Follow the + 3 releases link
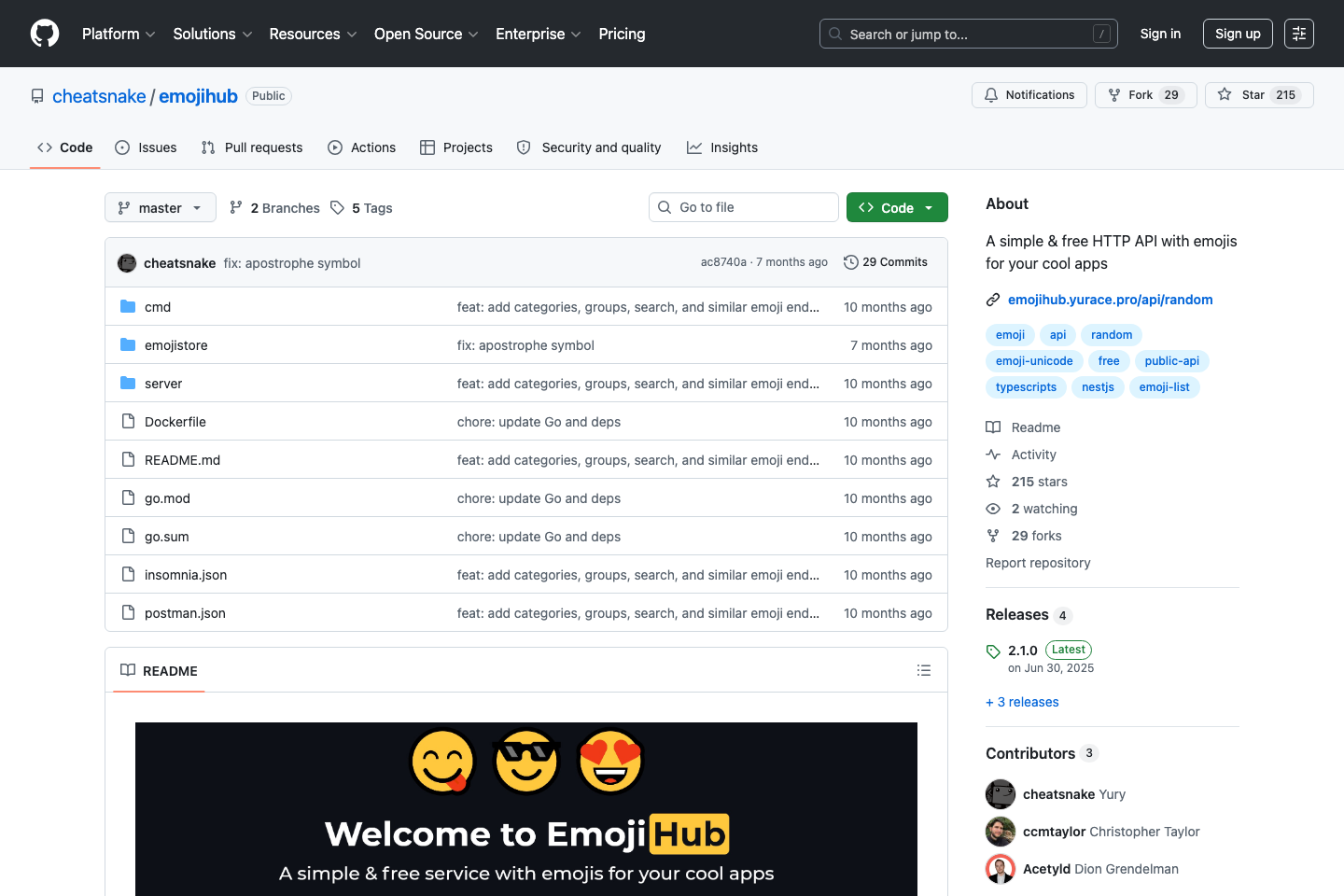This screenshot has height=896, width=1344. [1022, 701]
